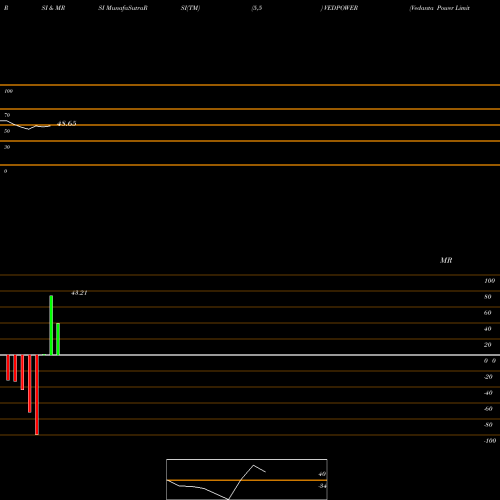Click the SI(TM) header text

click(x=190, y=8)
